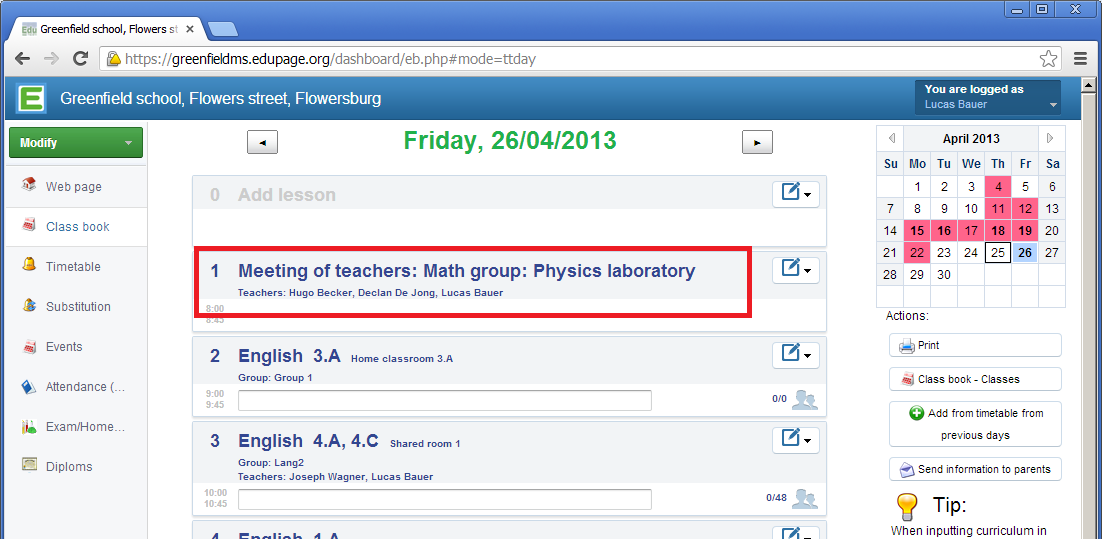This screenshot has height=539, width=1102.
Task: Click the browser forward arrow
Action: [x=51, y=58]
